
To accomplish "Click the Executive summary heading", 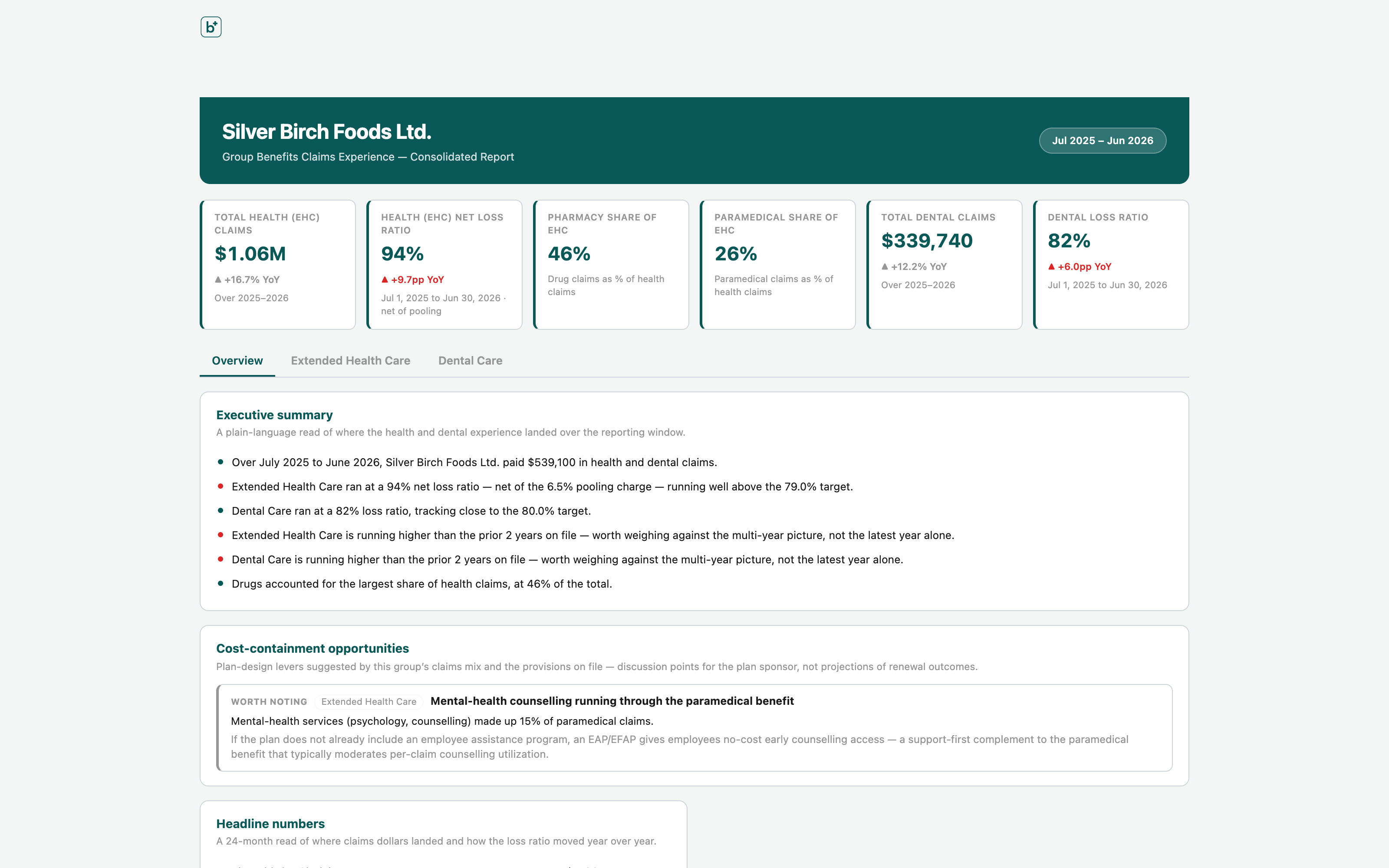I will (x=274, y=415).
